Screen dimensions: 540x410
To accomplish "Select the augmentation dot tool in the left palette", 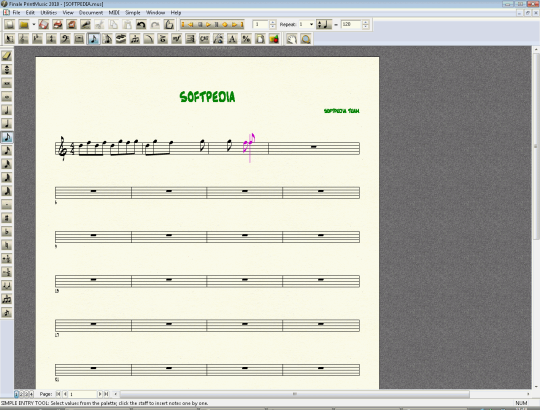I will click(x=7, y=204).
